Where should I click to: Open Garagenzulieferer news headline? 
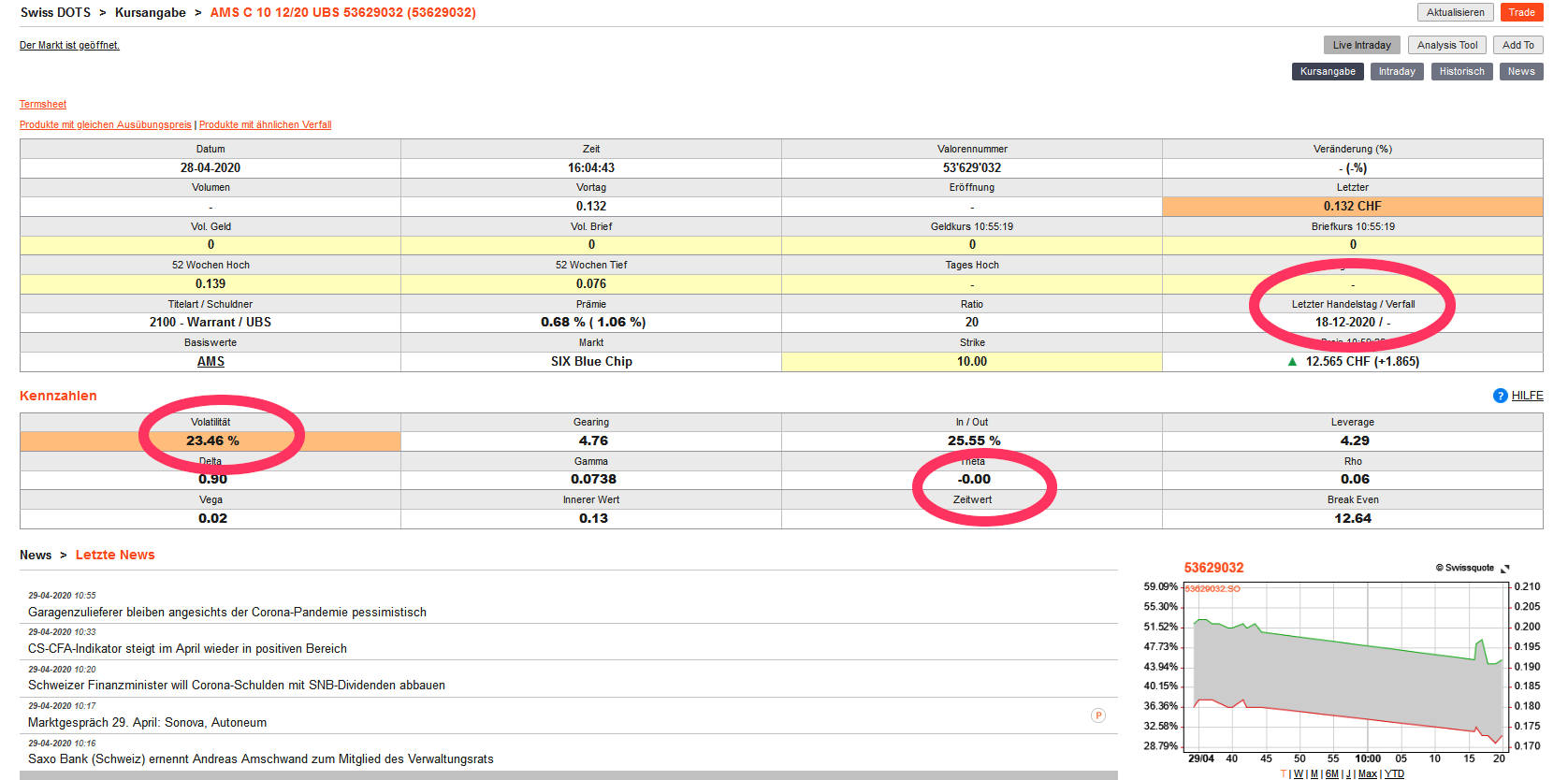click(227, 612)
